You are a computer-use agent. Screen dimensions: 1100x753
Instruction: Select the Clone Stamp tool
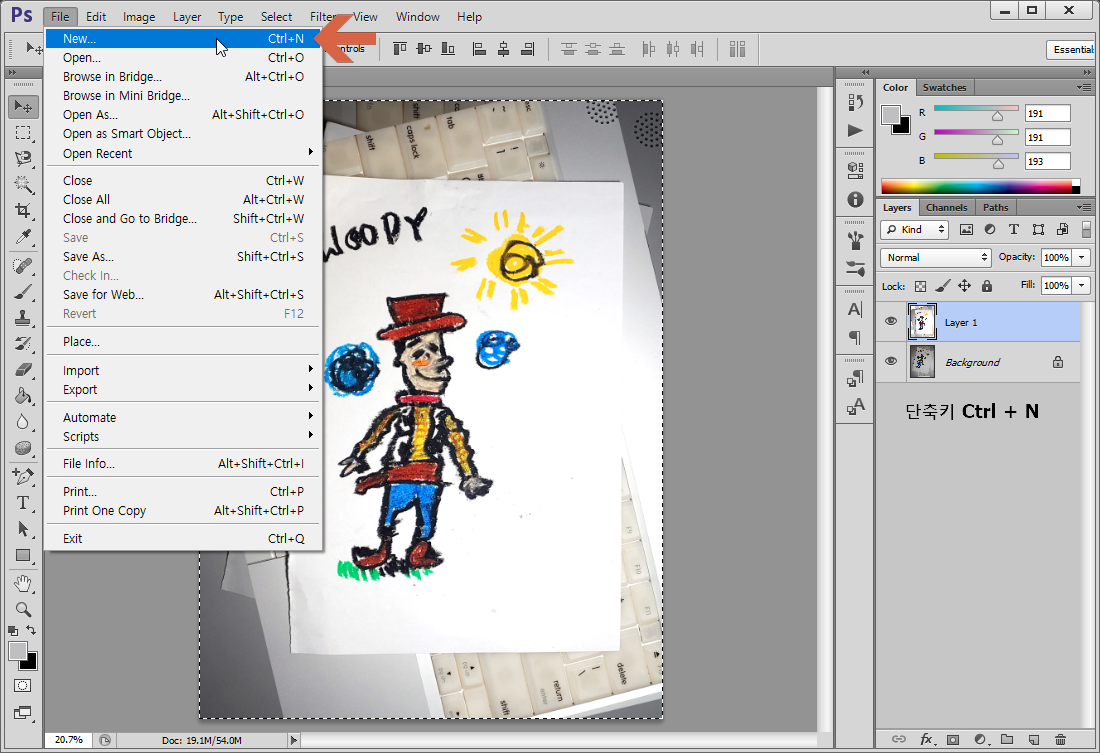(x=23, y=318)
